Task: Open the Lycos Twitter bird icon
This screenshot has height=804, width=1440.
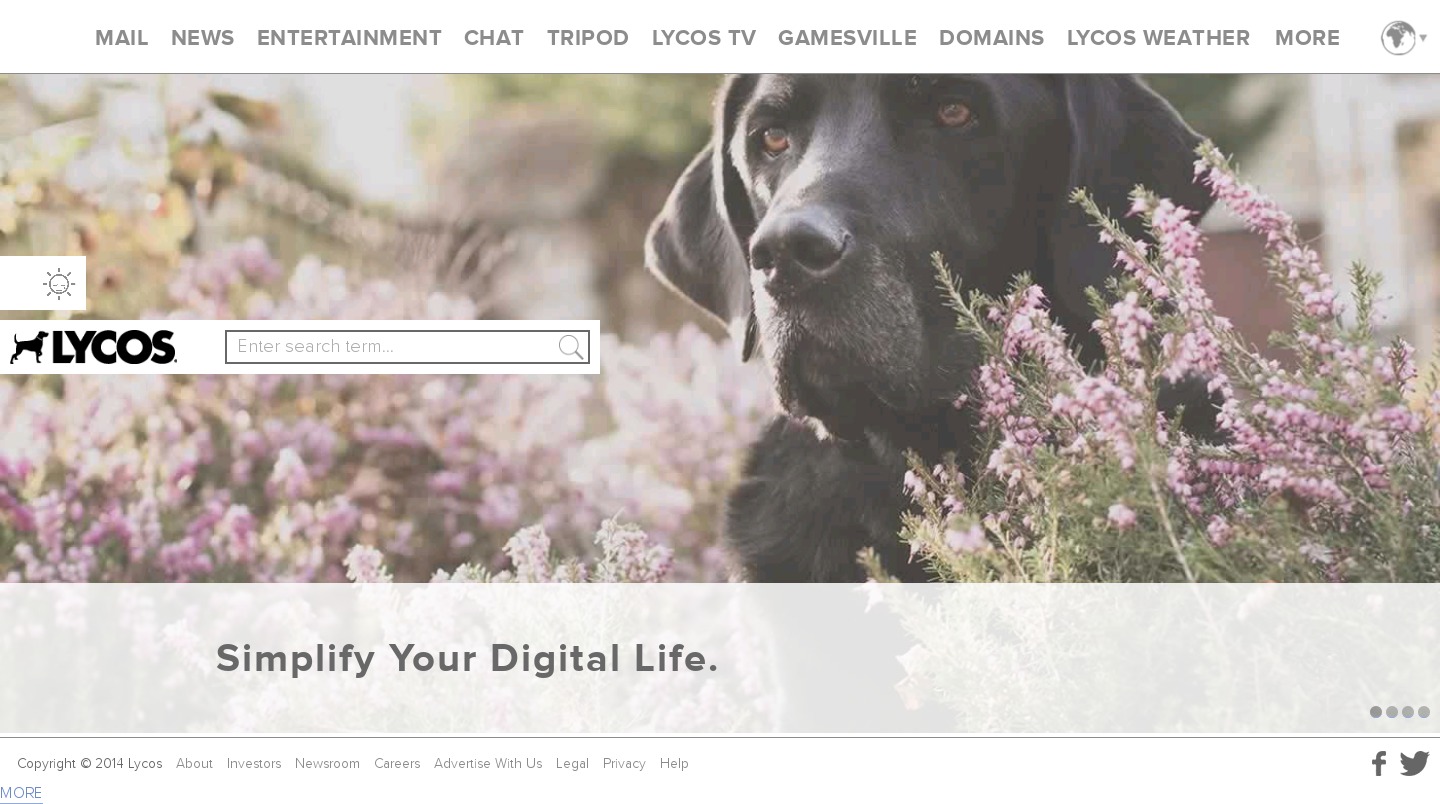Action: pyautogui.click(x=1414, y=763)
